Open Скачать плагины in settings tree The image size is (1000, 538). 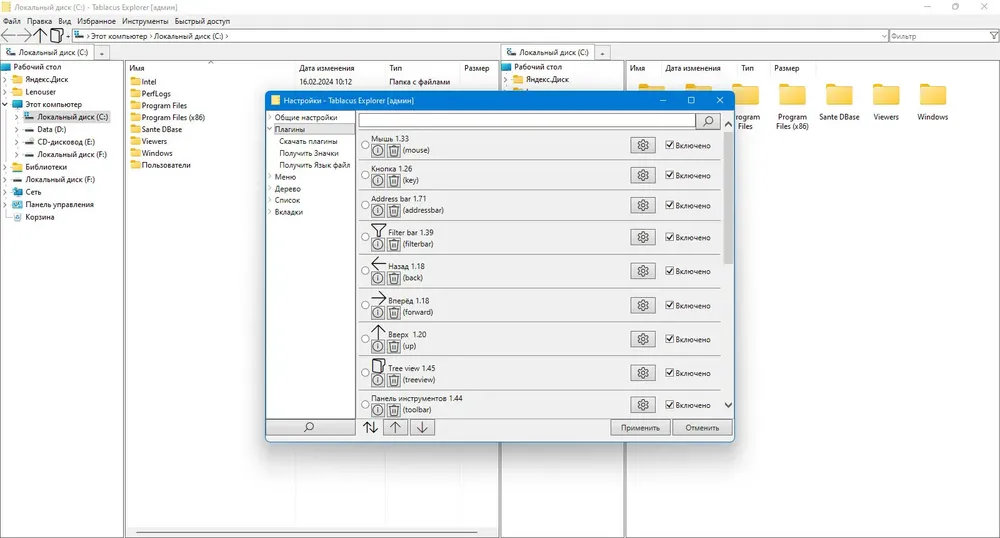[308, 141]
